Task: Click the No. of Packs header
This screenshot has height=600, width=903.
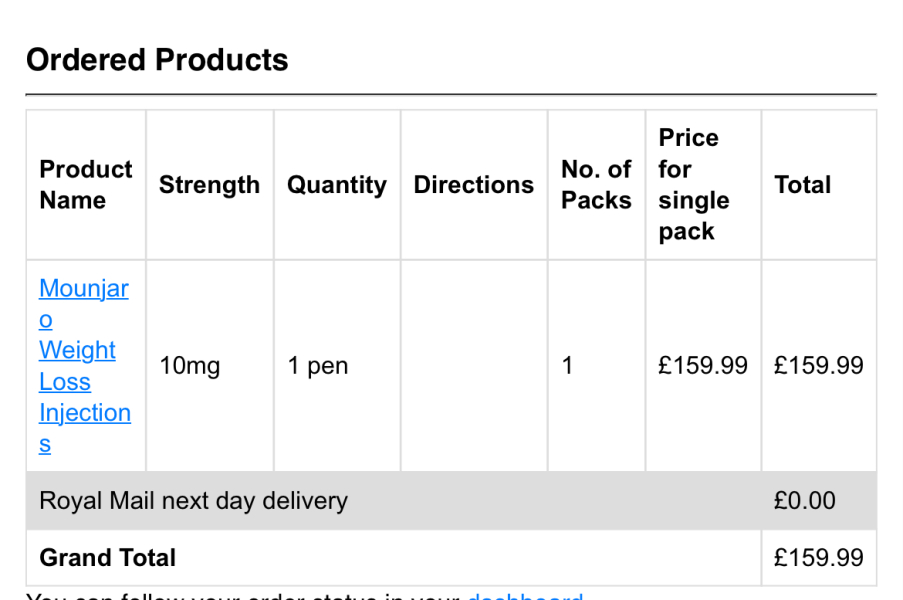Action: click(x=596, y=185)
